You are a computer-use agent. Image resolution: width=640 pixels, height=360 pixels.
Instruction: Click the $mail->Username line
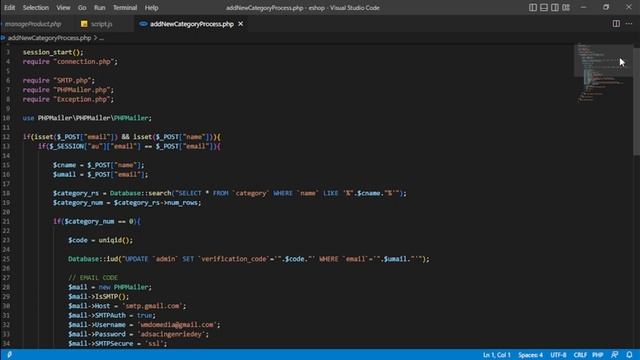144,324
